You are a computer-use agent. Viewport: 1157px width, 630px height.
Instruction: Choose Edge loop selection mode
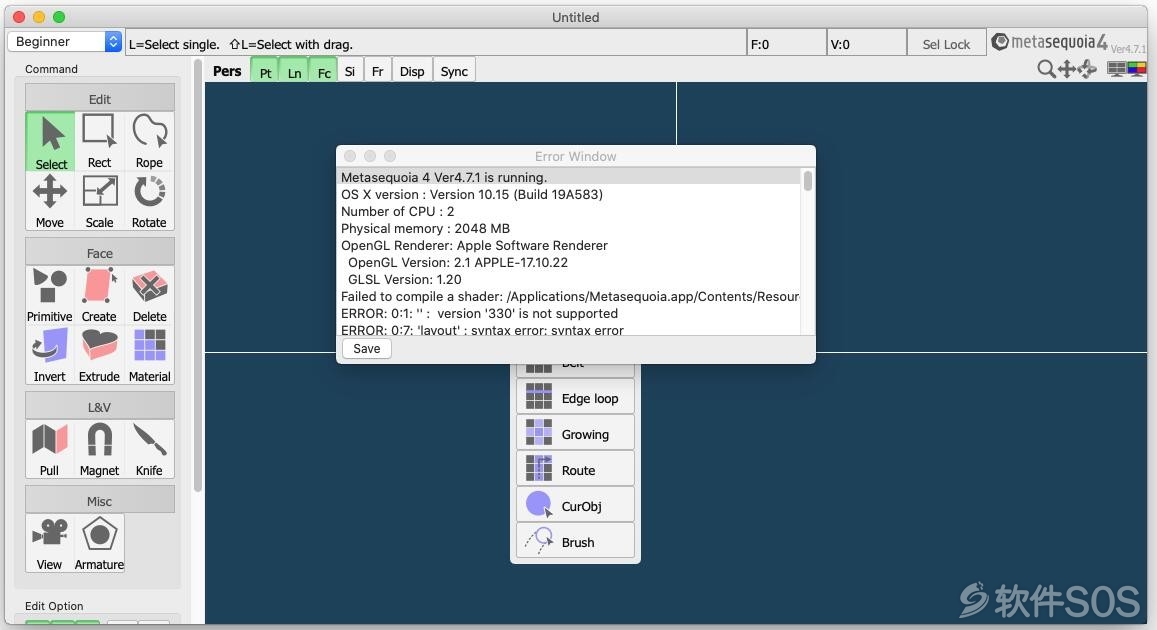coord(576,398)
